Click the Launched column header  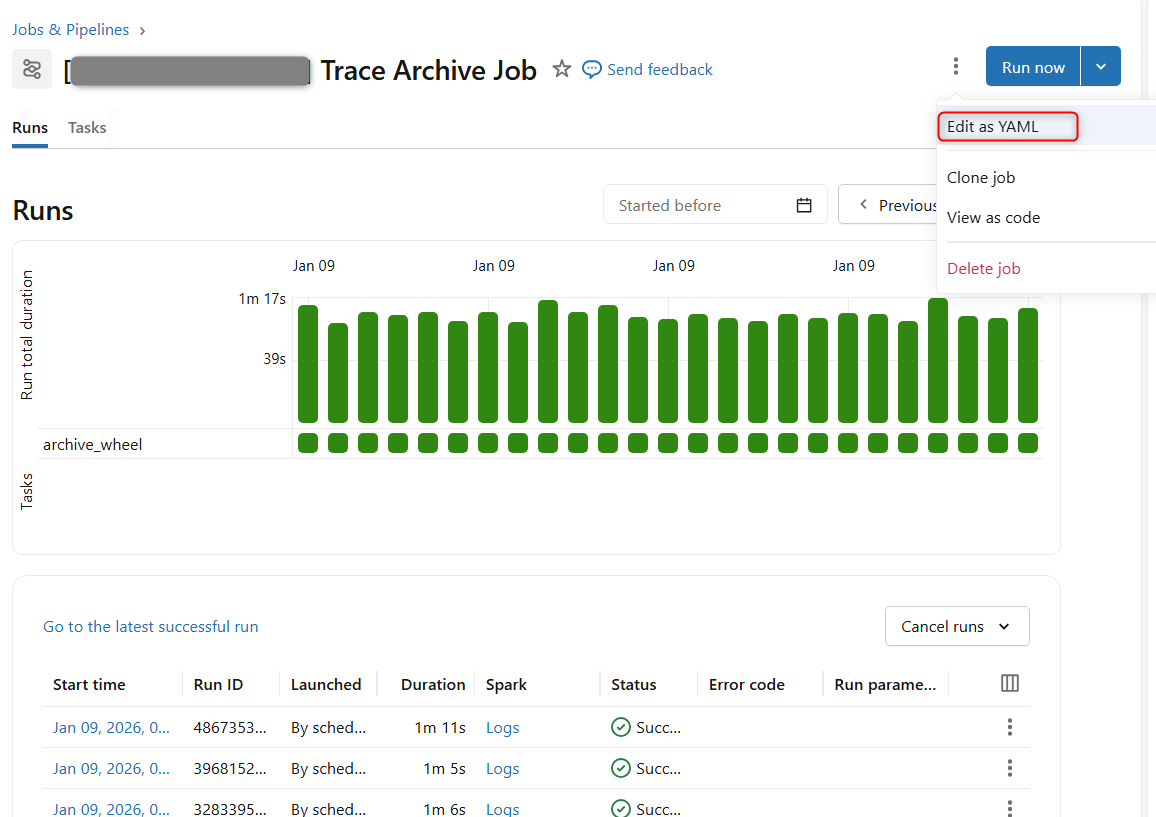[326, 684]
